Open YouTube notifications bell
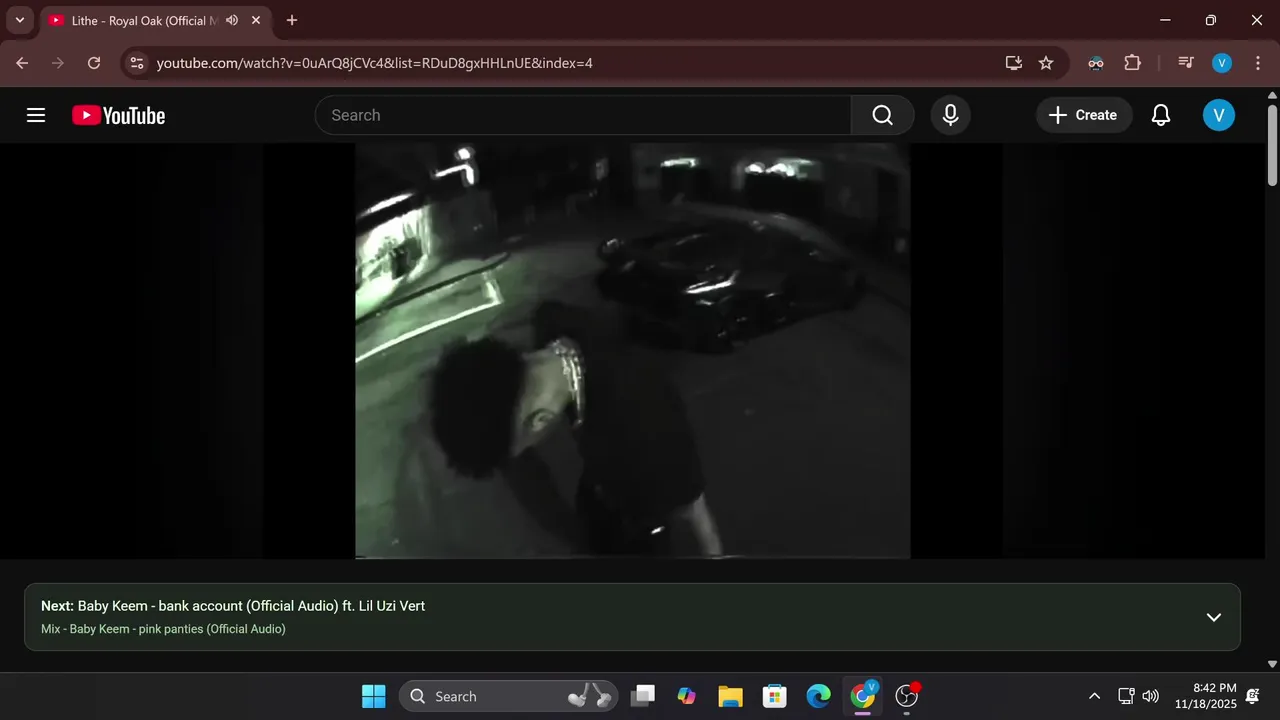Screen dimensions: 1280x720 [1161, 115]
